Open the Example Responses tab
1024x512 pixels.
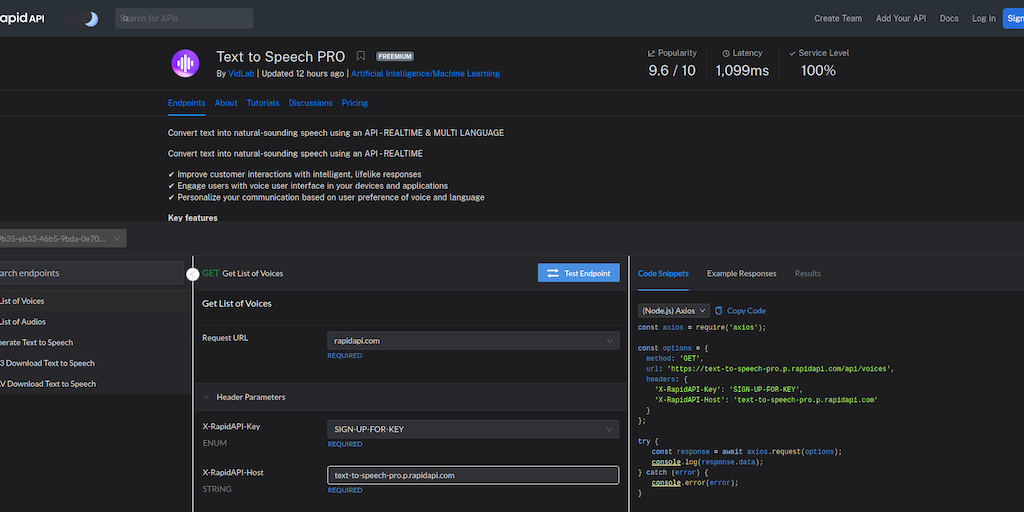click(741, 273)
